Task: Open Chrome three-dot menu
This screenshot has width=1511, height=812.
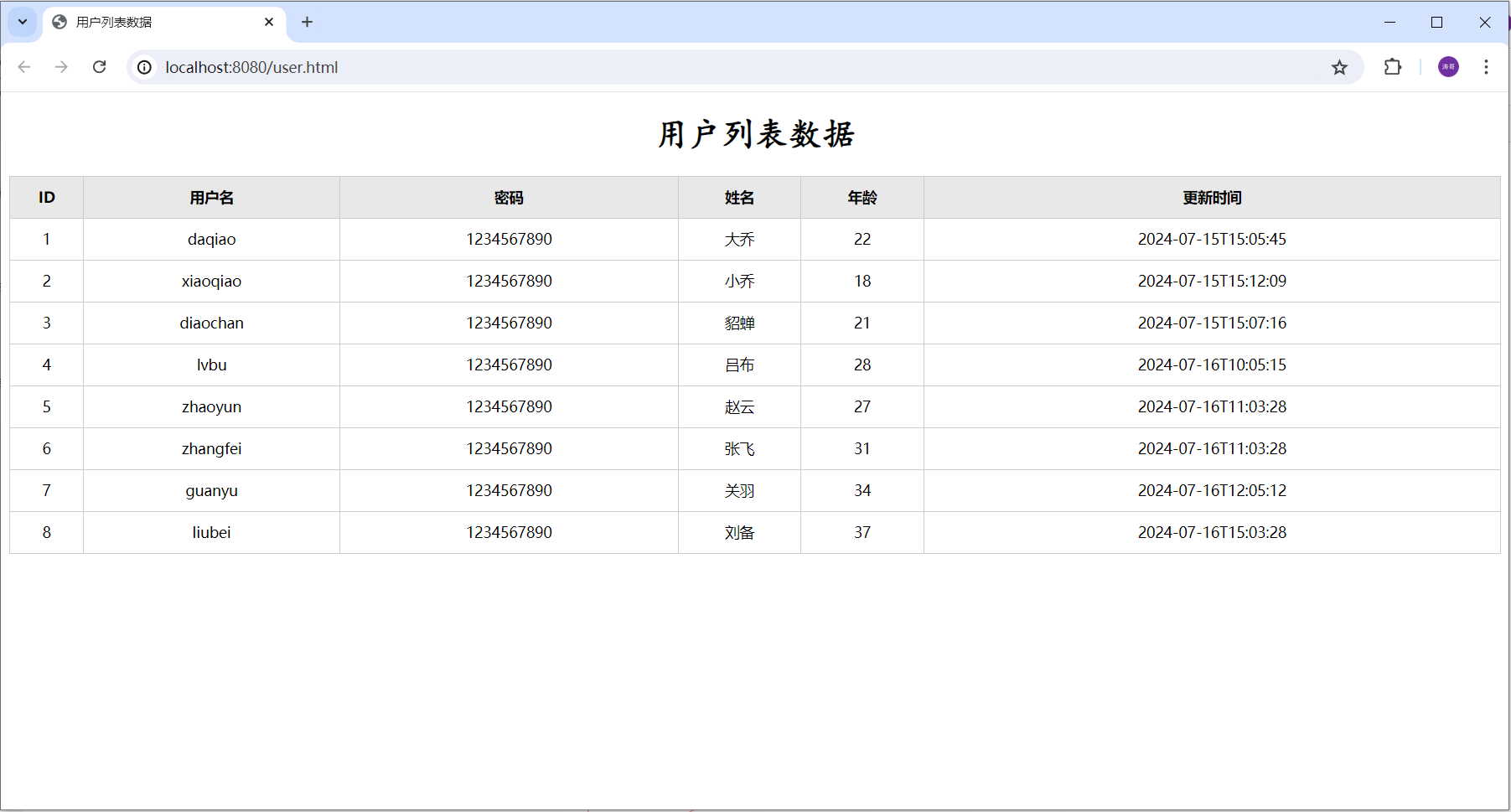Action: pyautogui.click(x=1486, y=67)
